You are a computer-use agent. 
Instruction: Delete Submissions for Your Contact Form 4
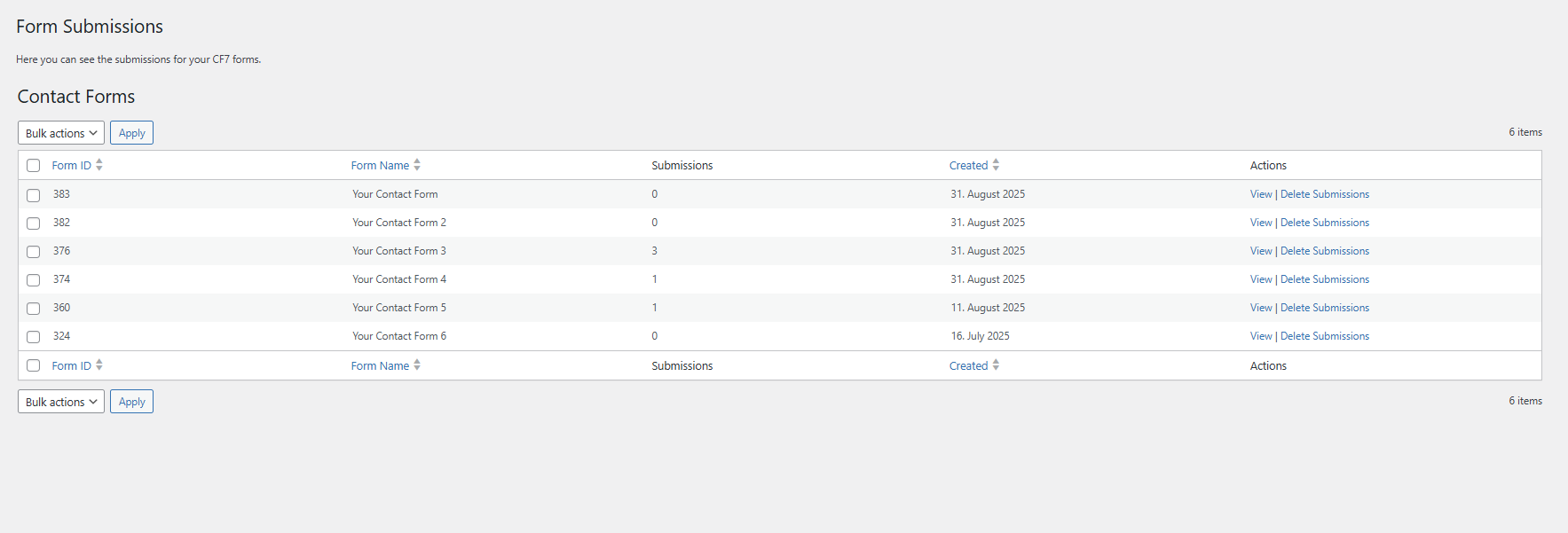coord(1324,279)
